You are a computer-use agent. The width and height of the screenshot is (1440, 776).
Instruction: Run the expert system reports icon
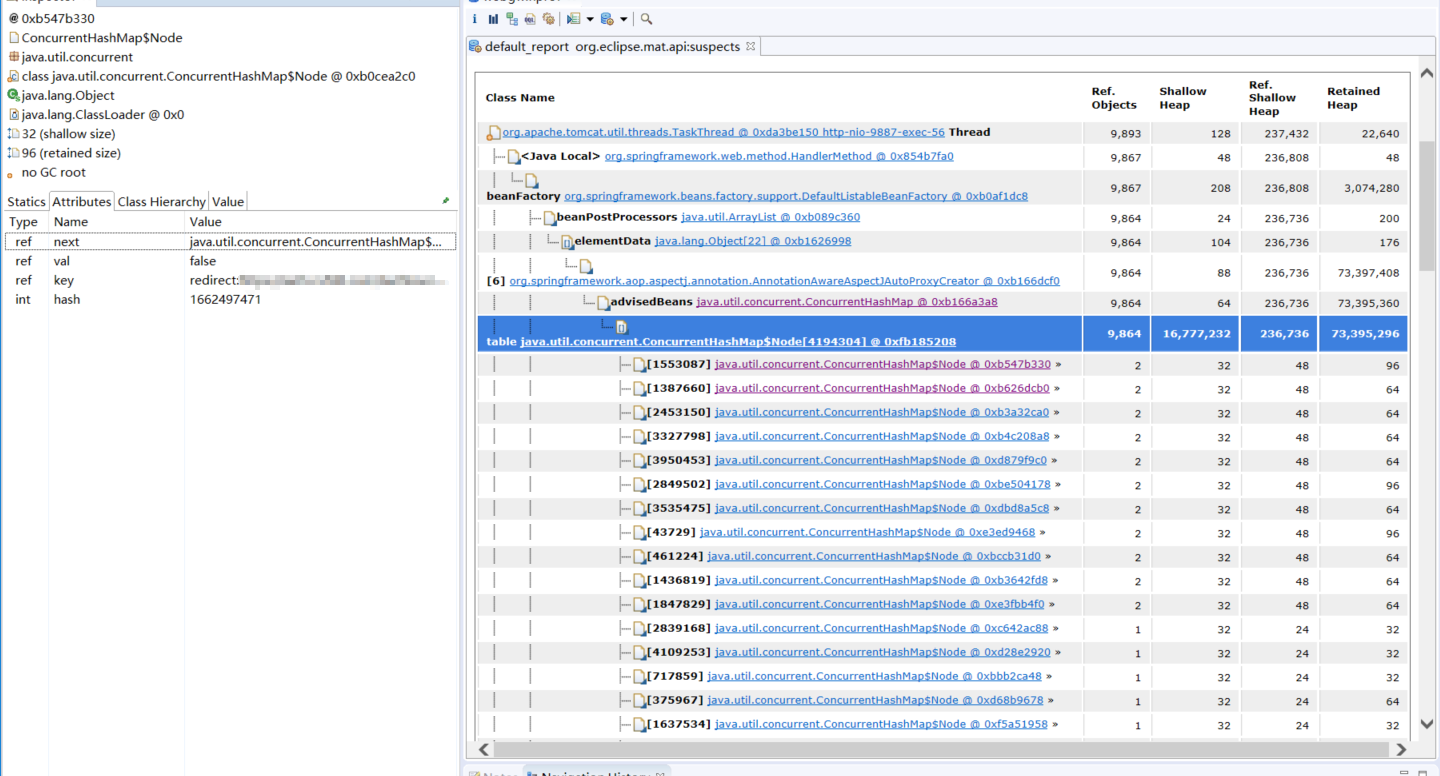573,19
